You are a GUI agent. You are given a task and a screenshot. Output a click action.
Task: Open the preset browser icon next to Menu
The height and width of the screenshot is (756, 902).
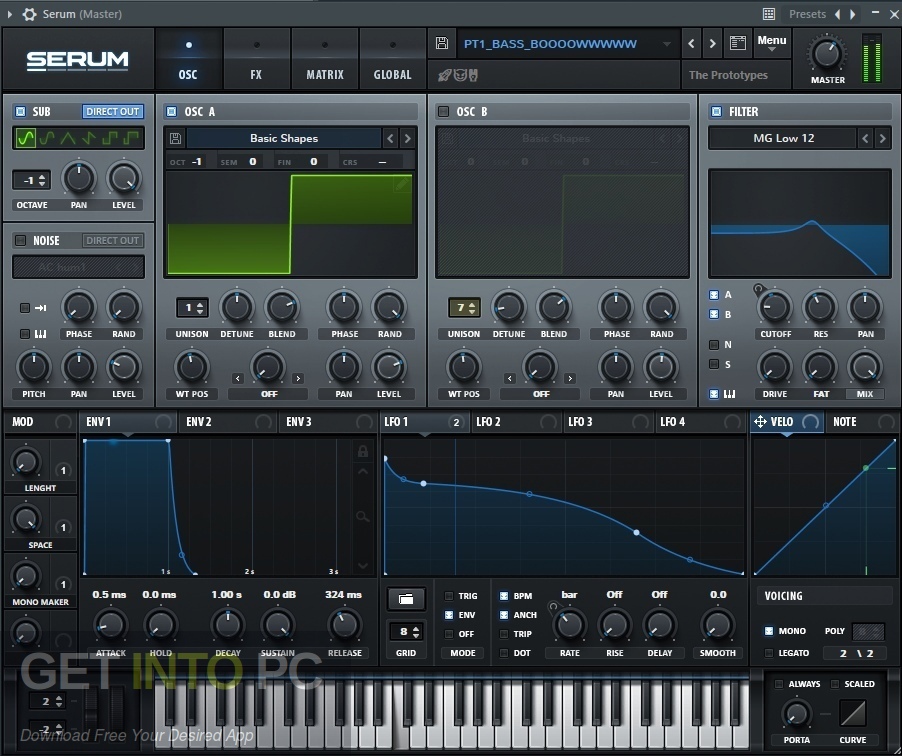click(x=737, y=43)
